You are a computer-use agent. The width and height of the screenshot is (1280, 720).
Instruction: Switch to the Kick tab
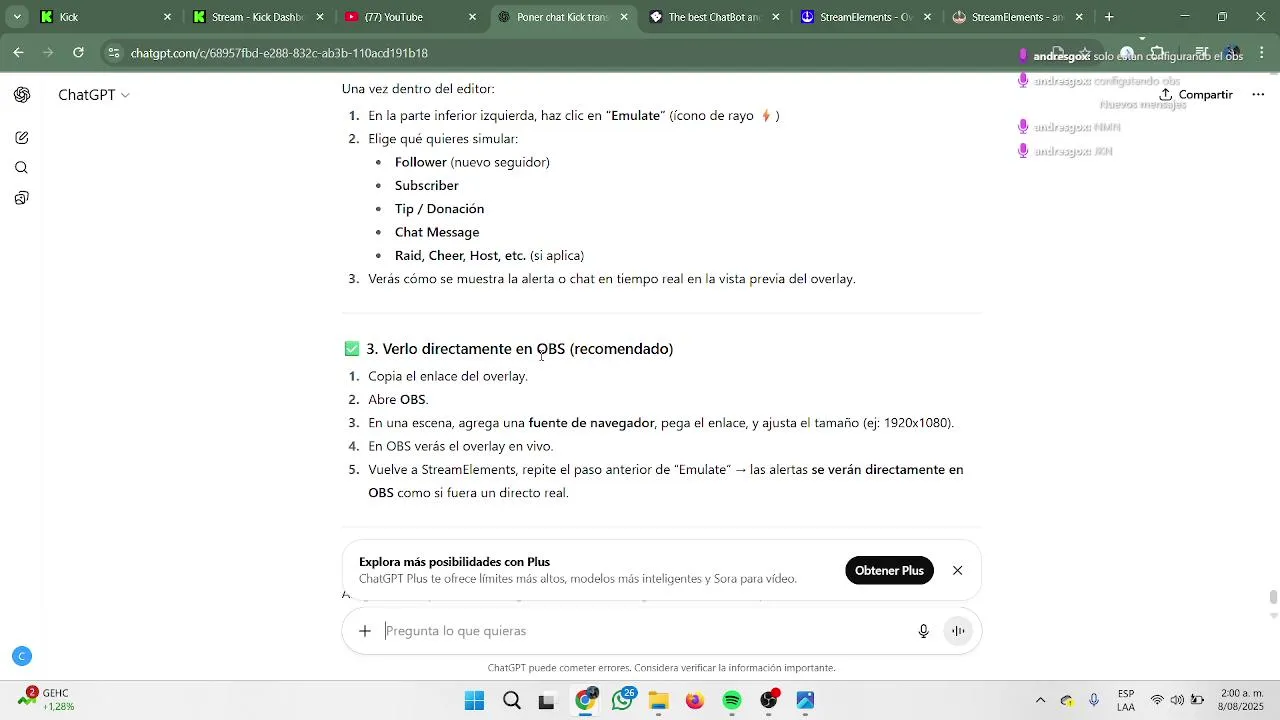[105, 17]
